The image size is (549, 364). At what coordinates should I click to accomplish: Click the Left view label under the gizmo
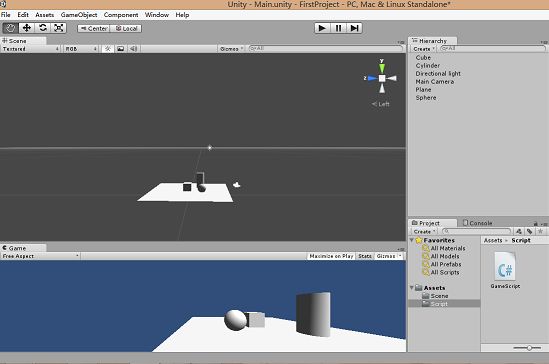coord(381,104)
